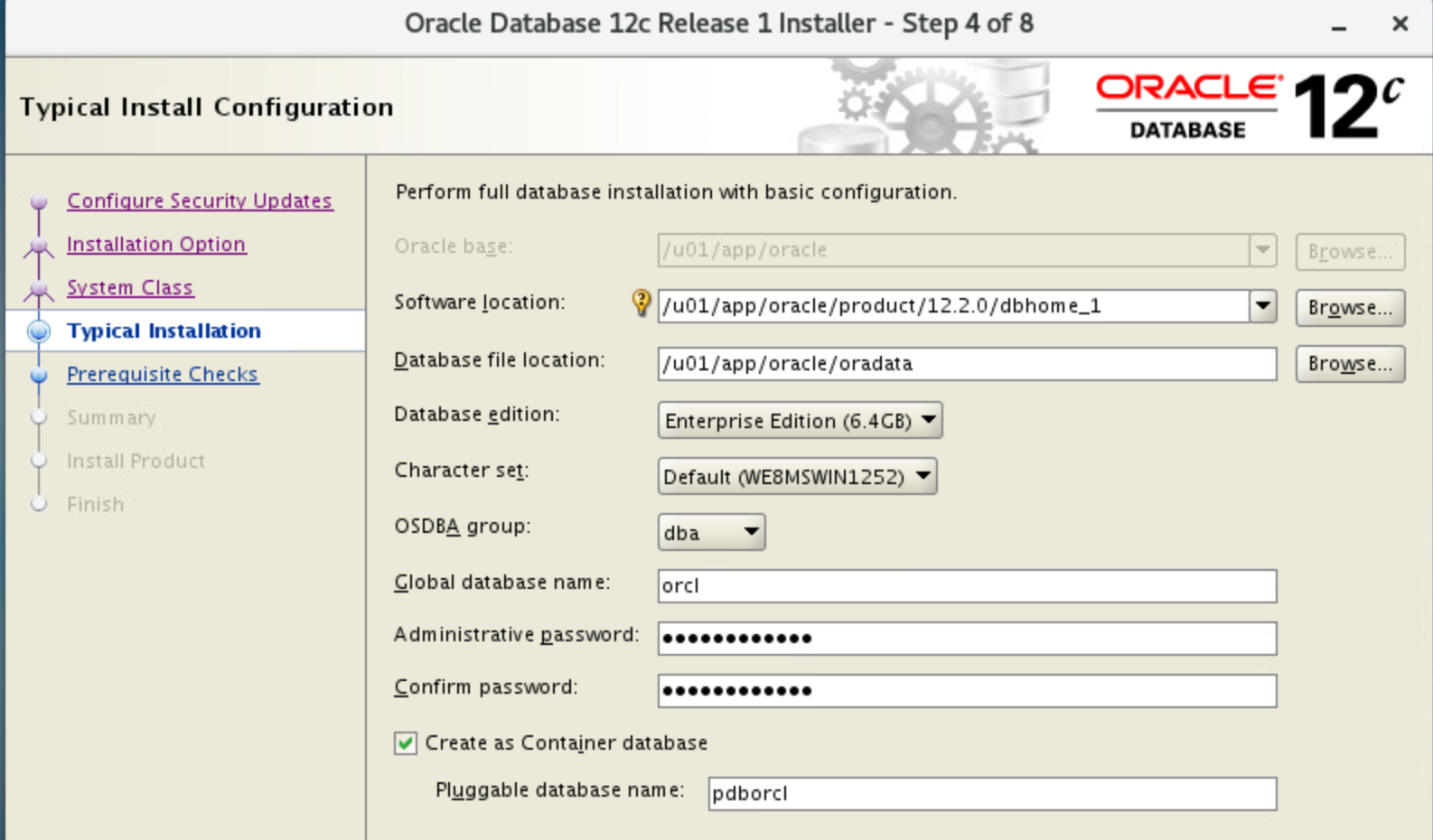
Task: Click the 'Software location:' label
Action: tap(479, 303)
